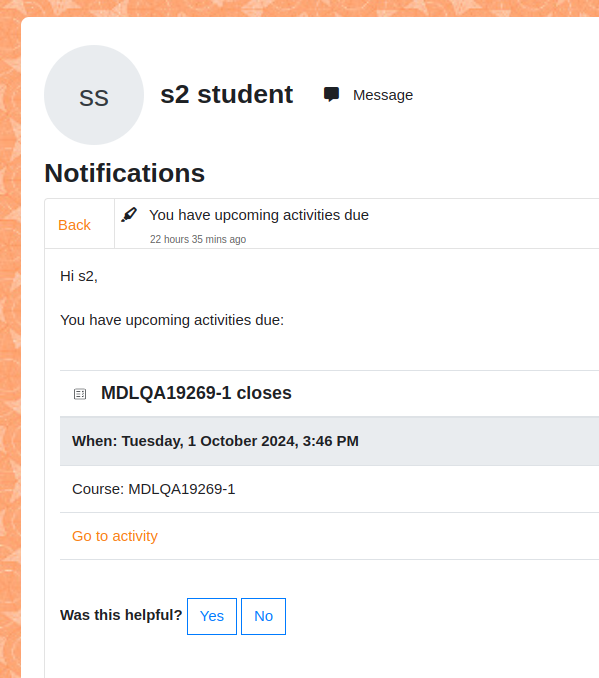Click the Course: MDLQA19269-1 row

(x=330, y=489)
